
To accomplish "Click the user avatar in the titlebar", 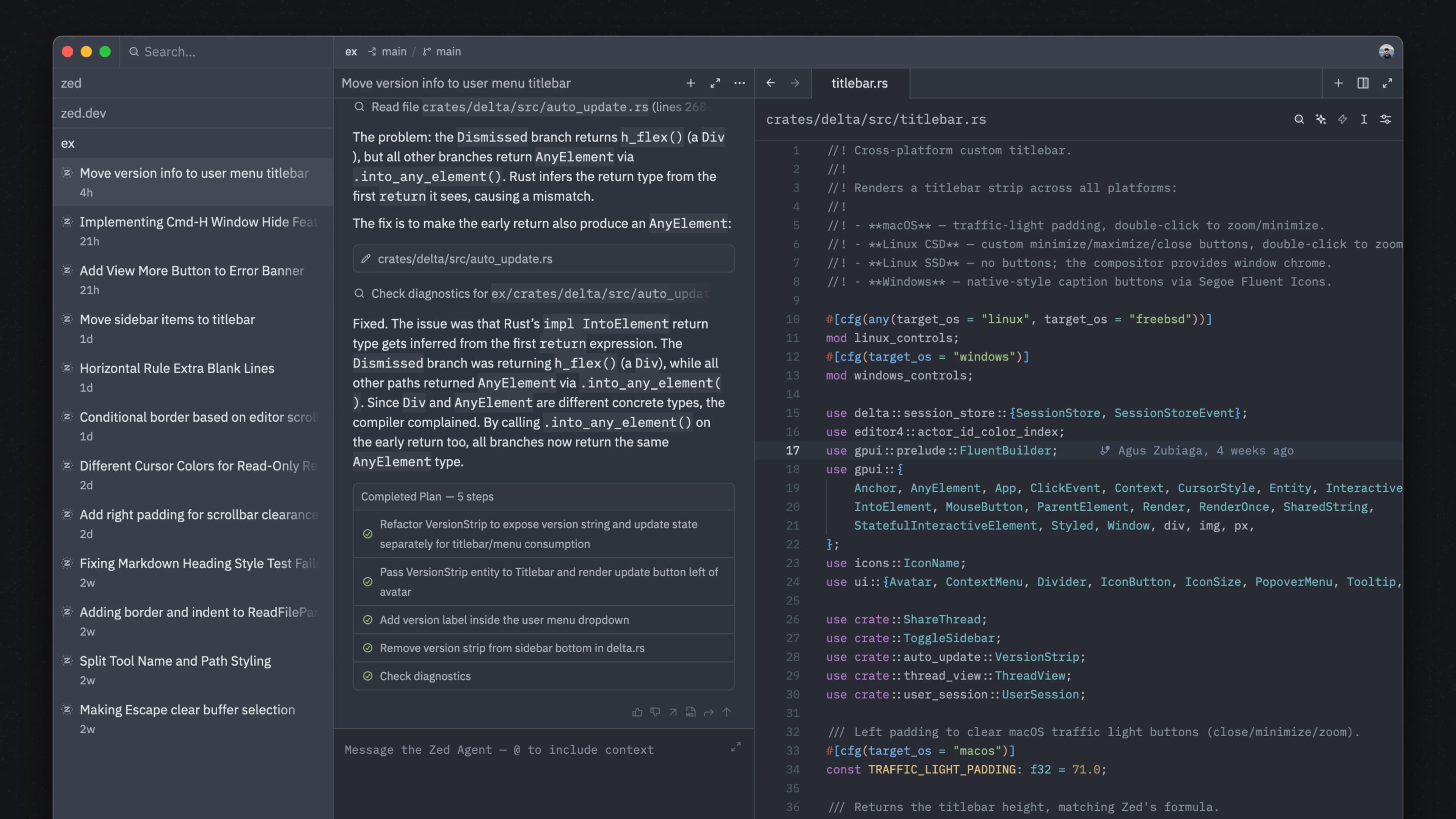I will [1386, 52].
